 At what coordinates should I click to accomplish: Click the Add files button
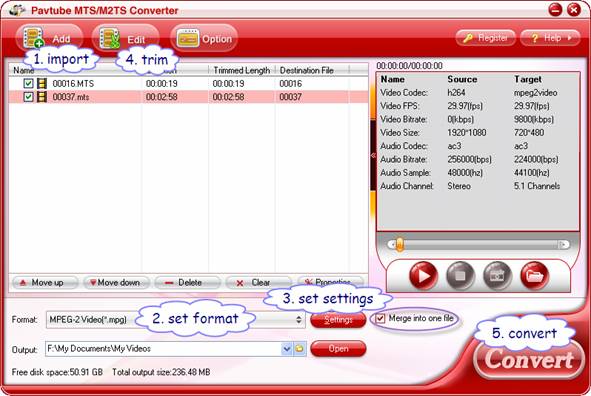click(49, 38)
